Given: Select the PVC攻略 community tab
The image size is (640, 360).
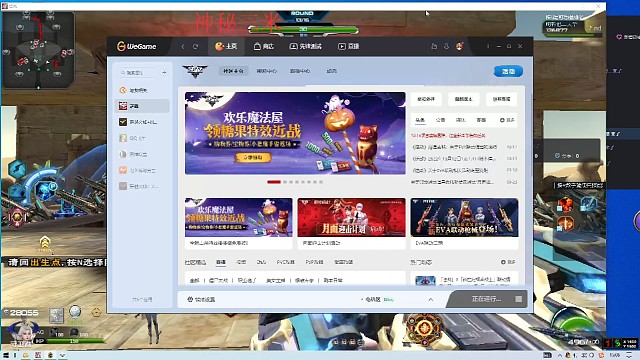Looking at the screenshot, I should coord(285,262).
